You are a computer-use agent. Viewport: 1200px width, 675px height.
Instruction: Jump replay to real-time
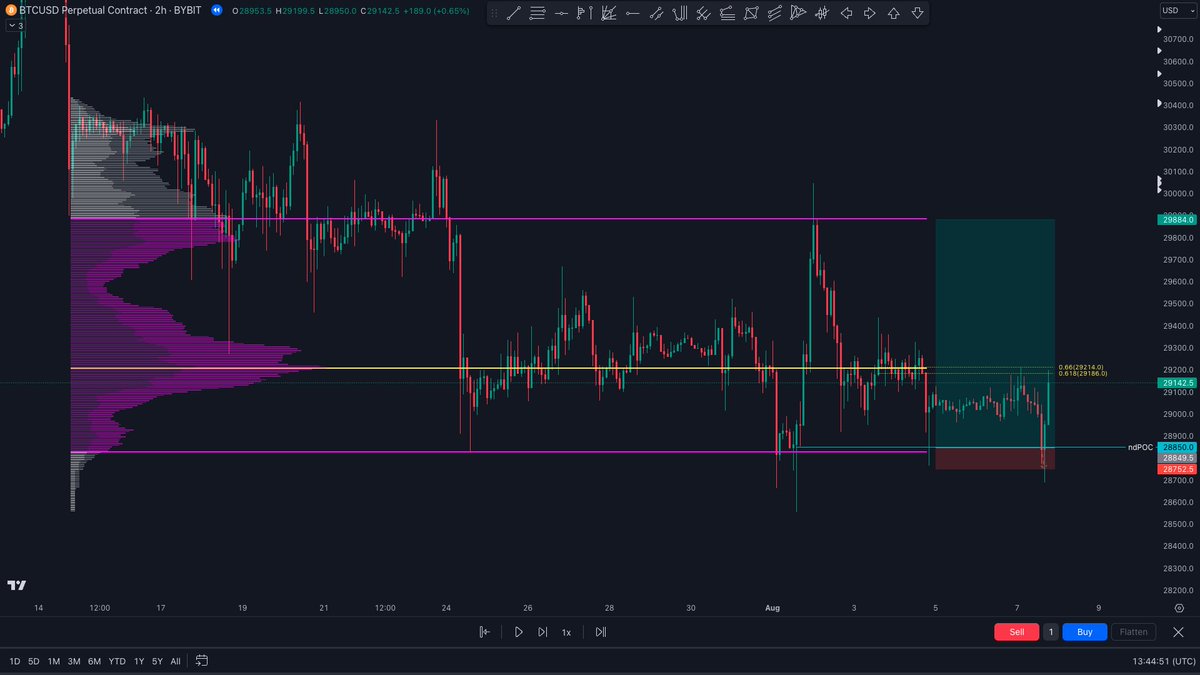pos(600,632)
